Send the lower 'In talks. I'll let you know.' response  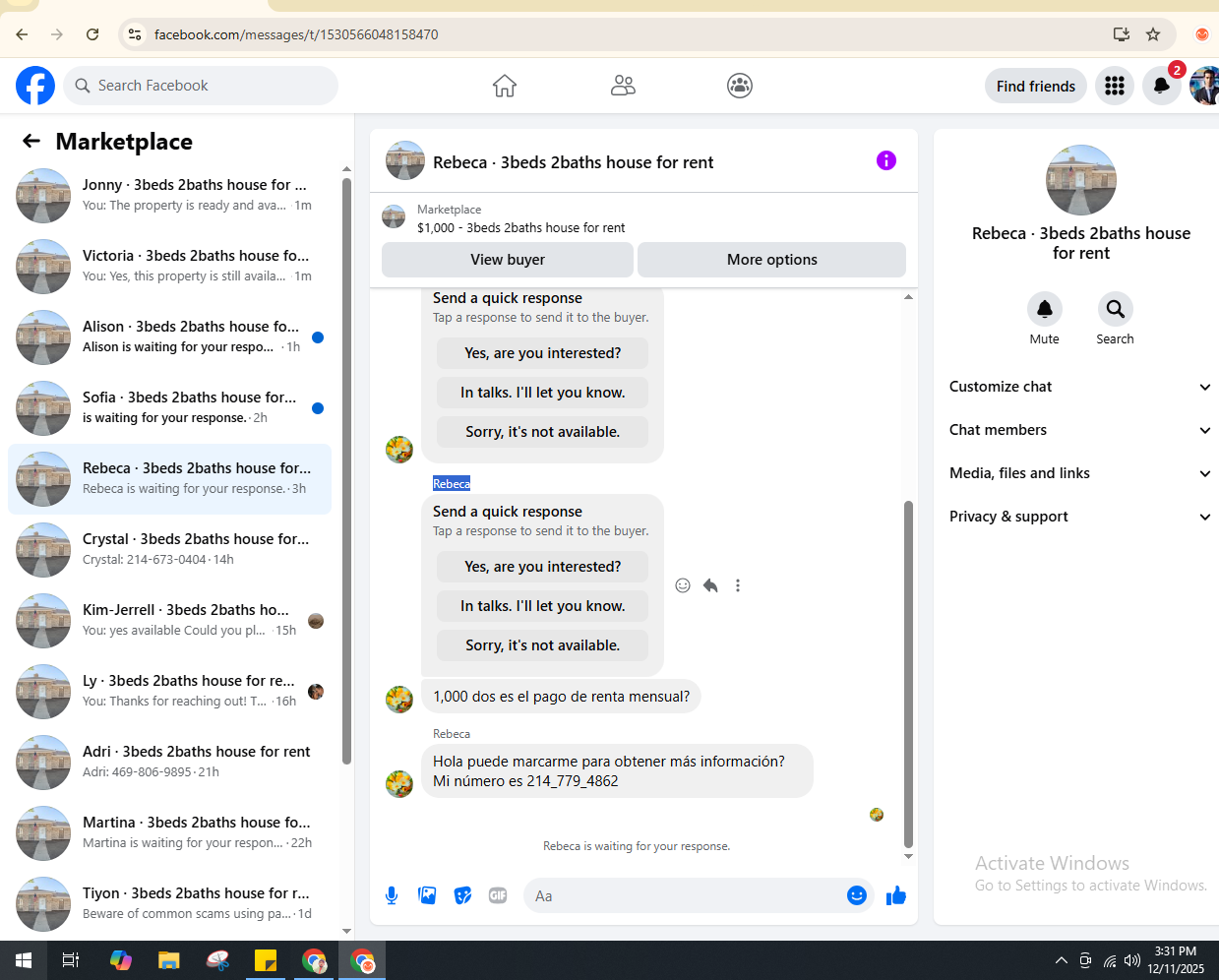543,606
